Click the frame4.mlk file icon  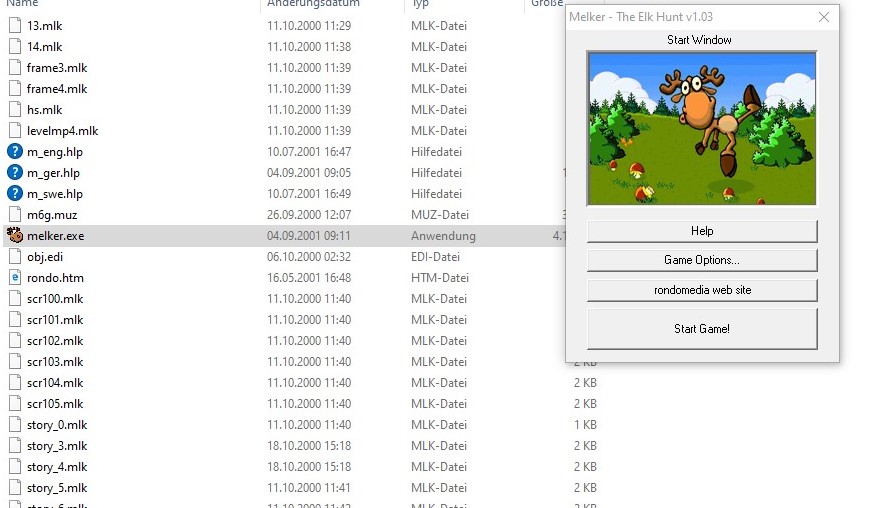pos(15,89)
